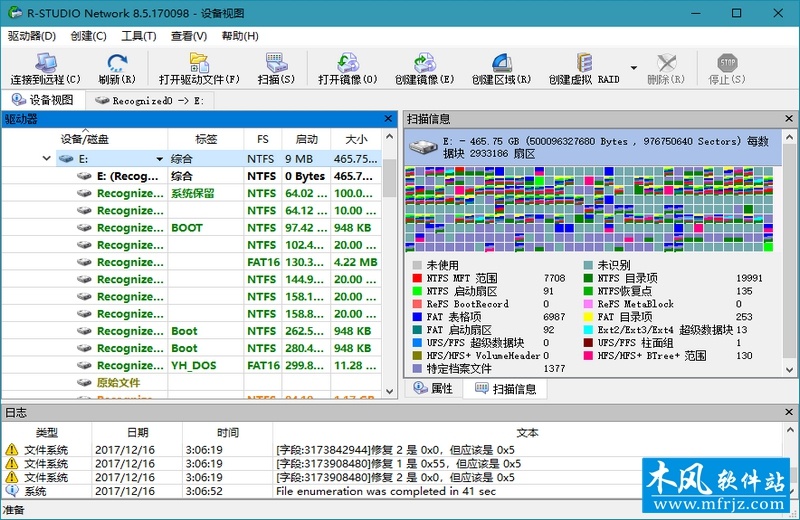Screen dimensions: 800x520
Task: Open the dropdown arrow in the E: row
Action: click(x=158, y=159)
